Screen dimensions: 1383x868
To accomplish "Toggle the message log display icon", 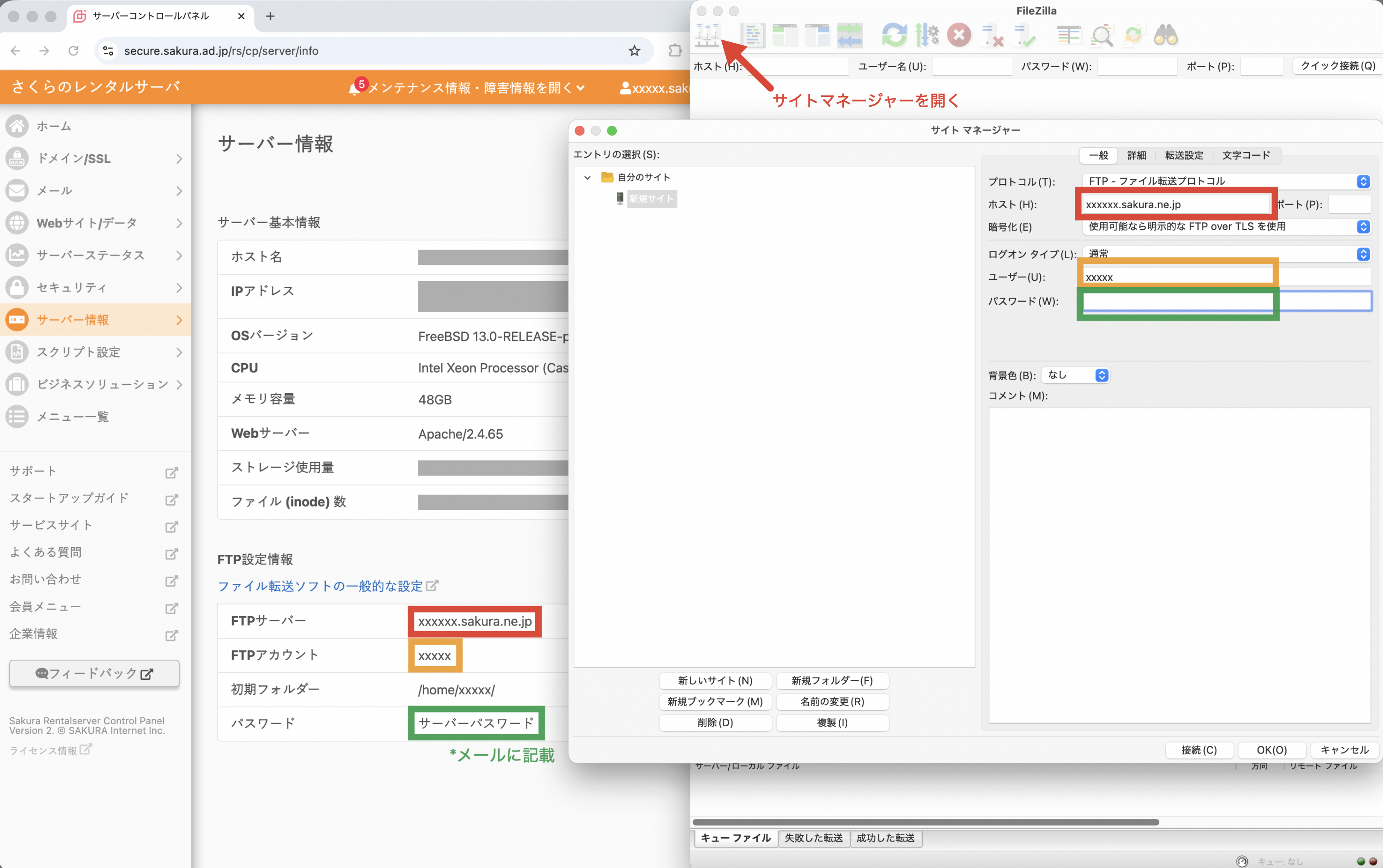I will pos(752,35).
